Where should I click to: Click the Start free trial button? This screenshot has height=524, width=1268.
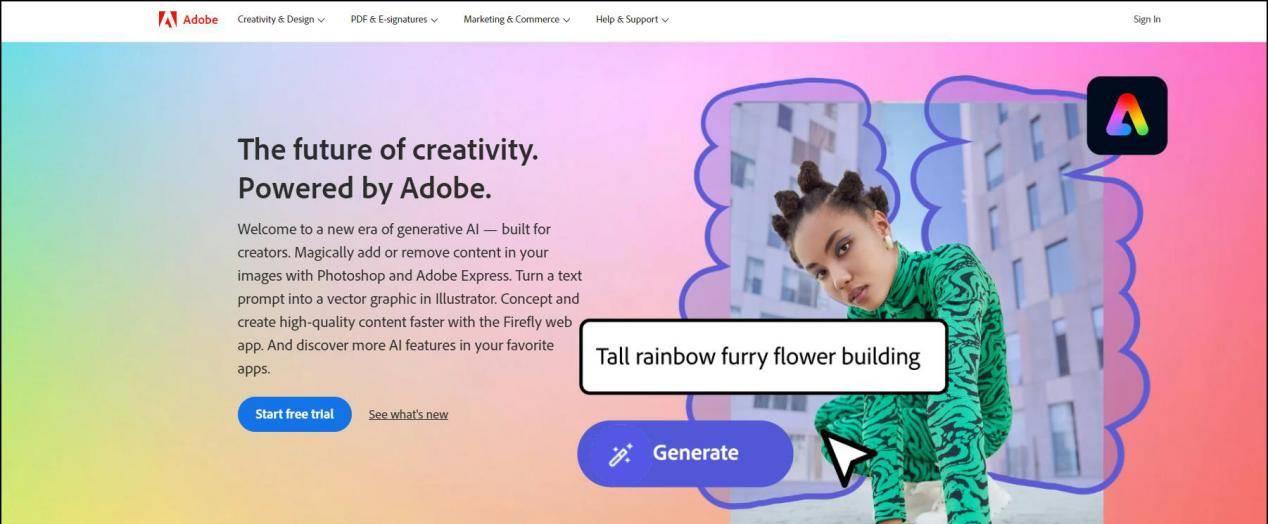click(294, 414)
